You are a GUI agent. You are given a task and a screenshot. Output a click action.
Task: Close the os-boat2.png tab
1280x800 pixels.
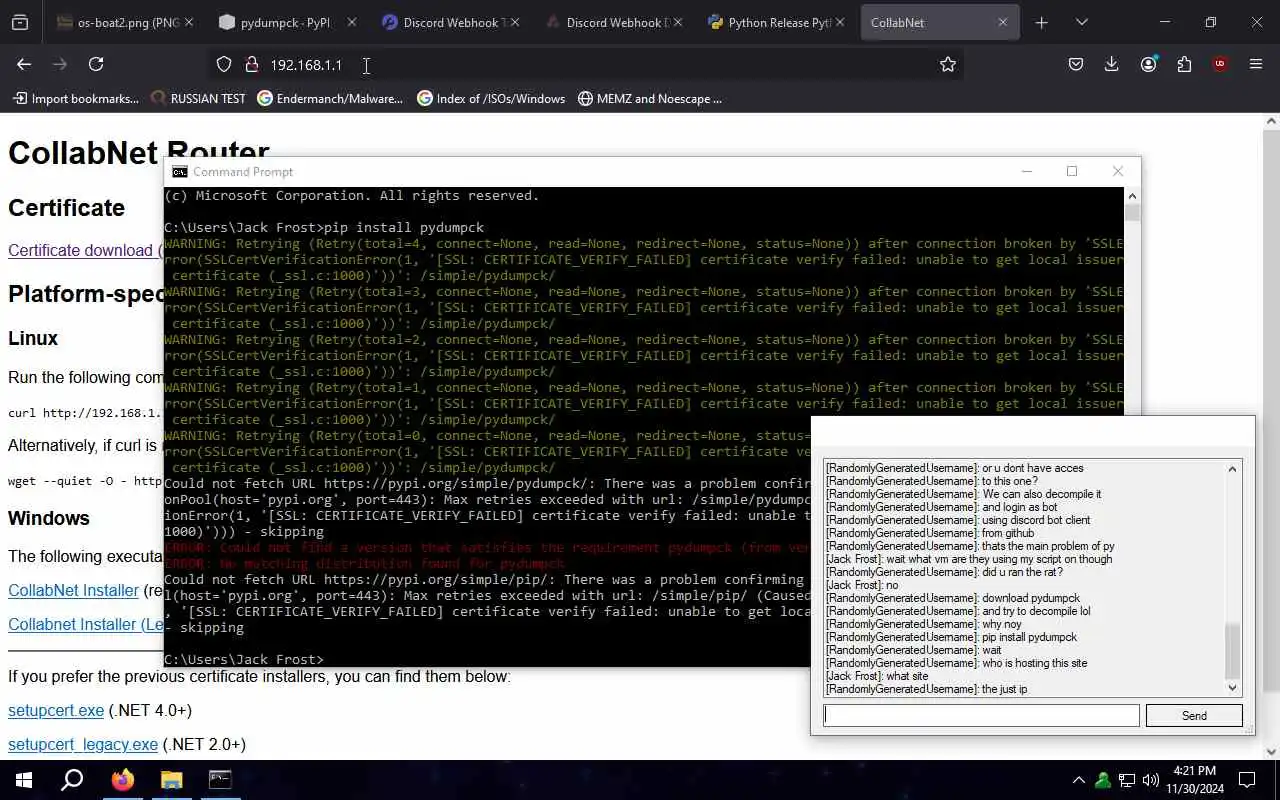click(x=189, y=22)
